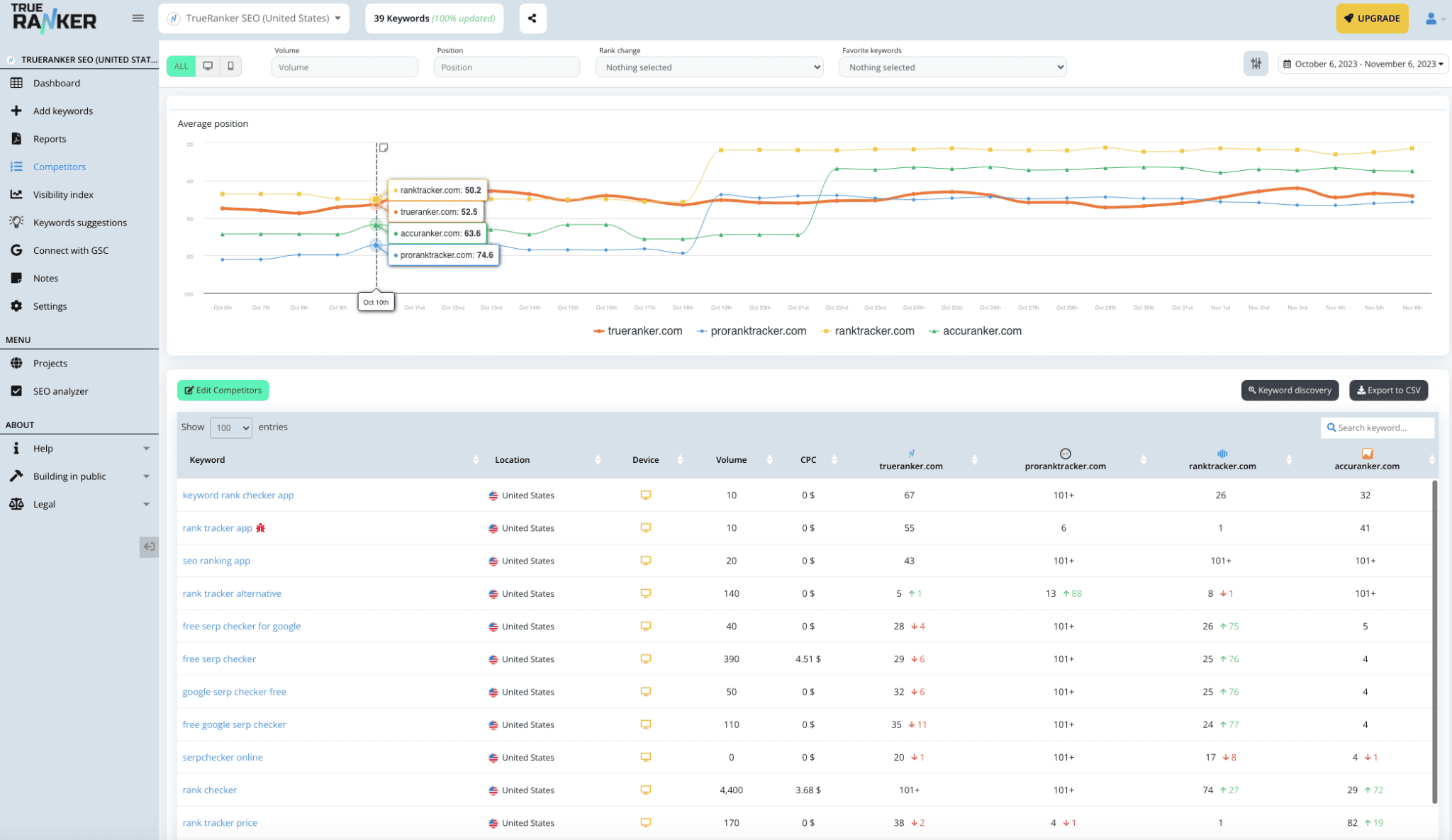Click the note marker icon on chart
Screen dimensions: 1452x840
384,147
